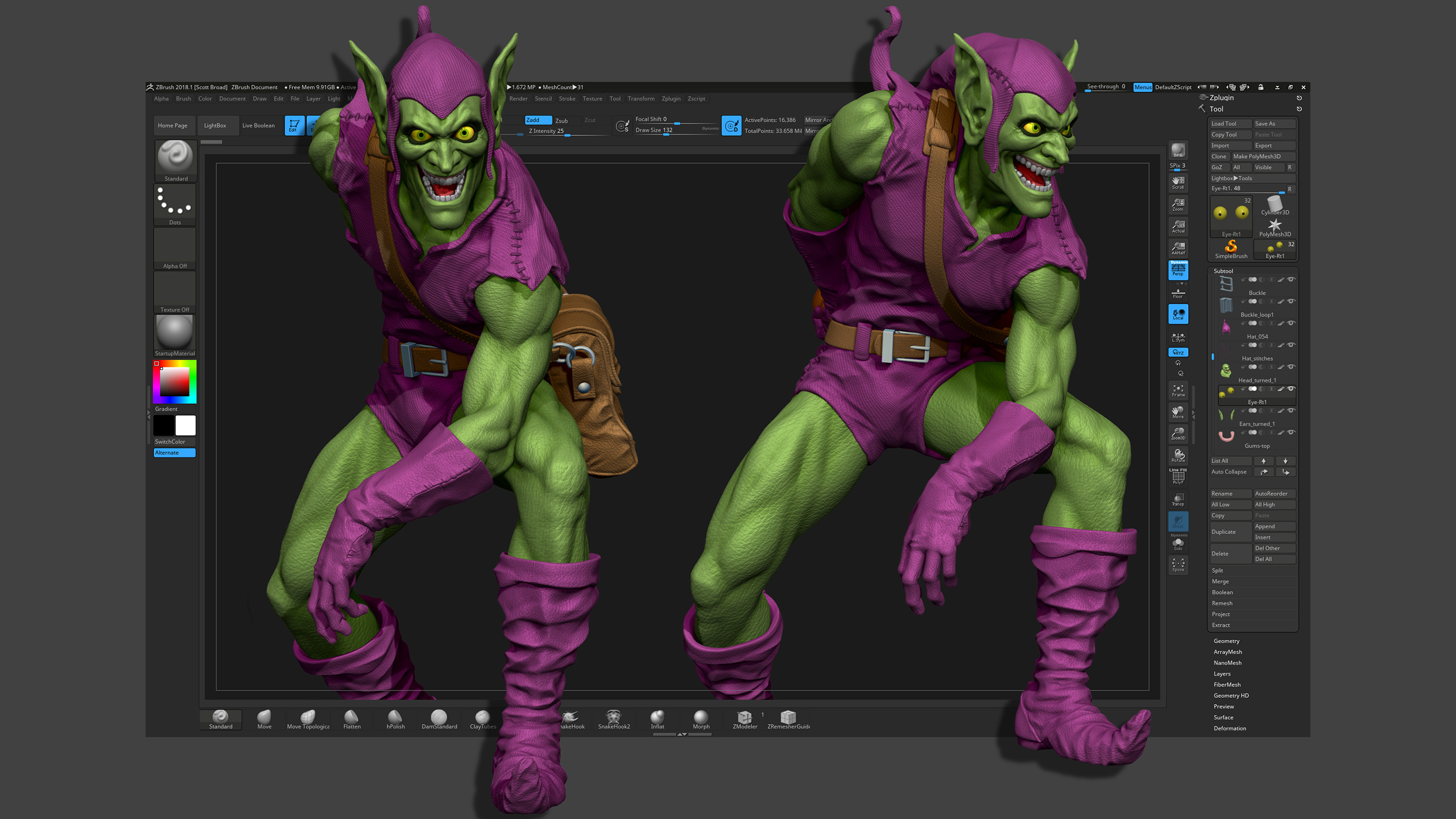The width and height of the screenshot is (1456, 819).
Task: Pick the hPolish brush
Action: pos(395,719)
